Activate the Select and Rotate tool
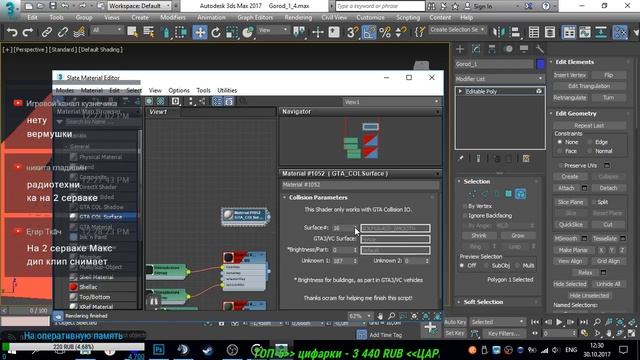Screen dimensions: 640x360 point(216,32)
